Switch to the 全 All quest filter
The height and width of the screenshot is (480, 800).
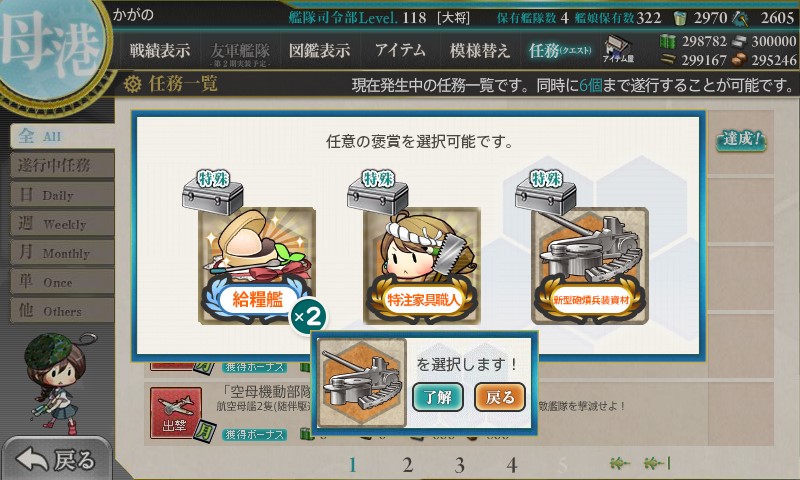pyautogui.click(x=62, y=136)
